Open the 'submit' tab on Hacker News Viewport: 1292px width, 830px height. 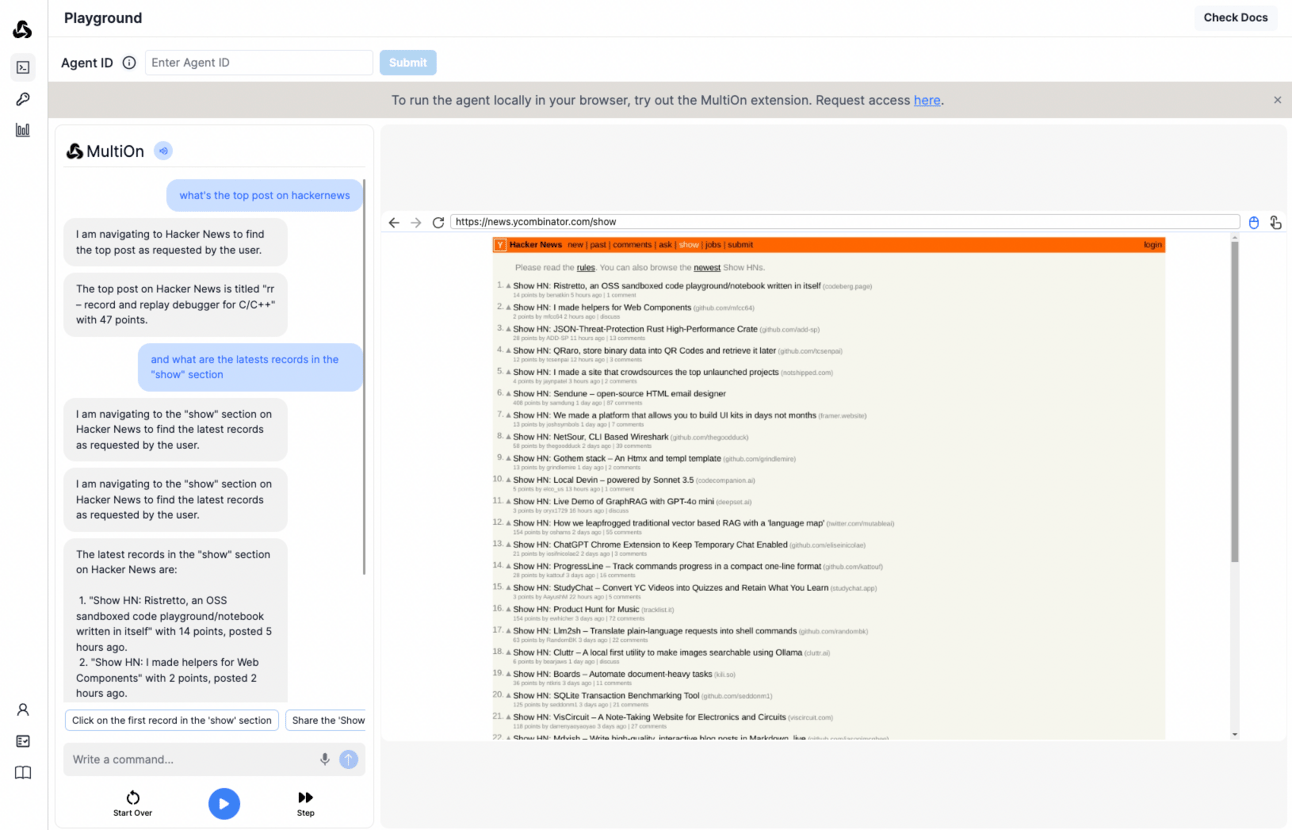pos(740,245)
